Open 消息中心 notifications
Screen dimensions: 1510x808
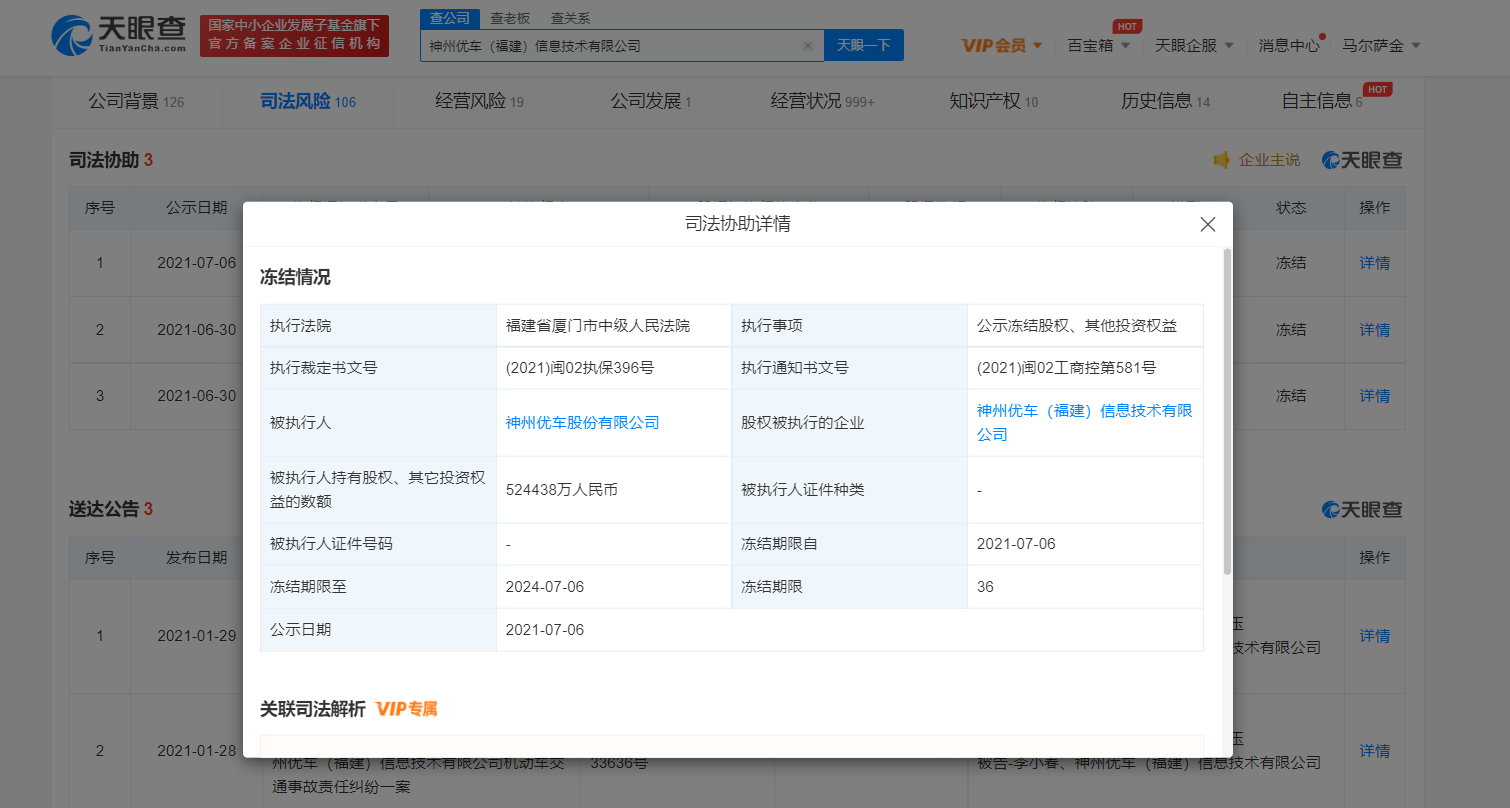point(1288,45)
